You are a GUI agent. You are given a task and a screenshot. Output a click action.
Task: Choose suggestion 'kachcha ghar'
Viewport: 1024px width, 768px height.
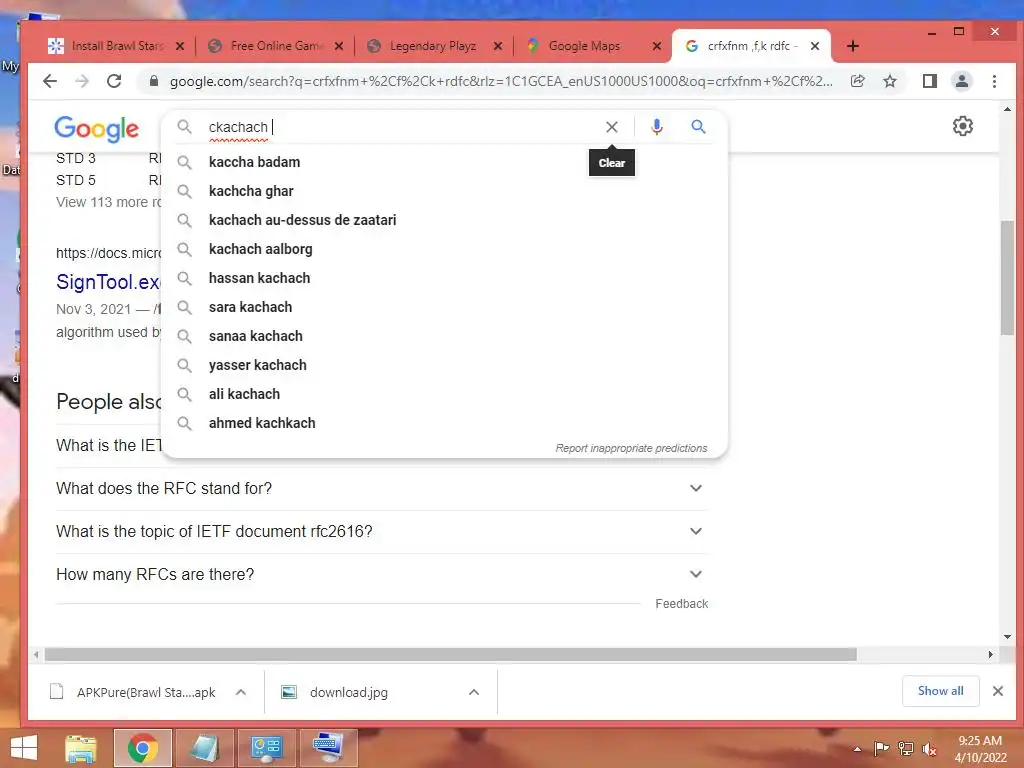(x=444, y=191)
